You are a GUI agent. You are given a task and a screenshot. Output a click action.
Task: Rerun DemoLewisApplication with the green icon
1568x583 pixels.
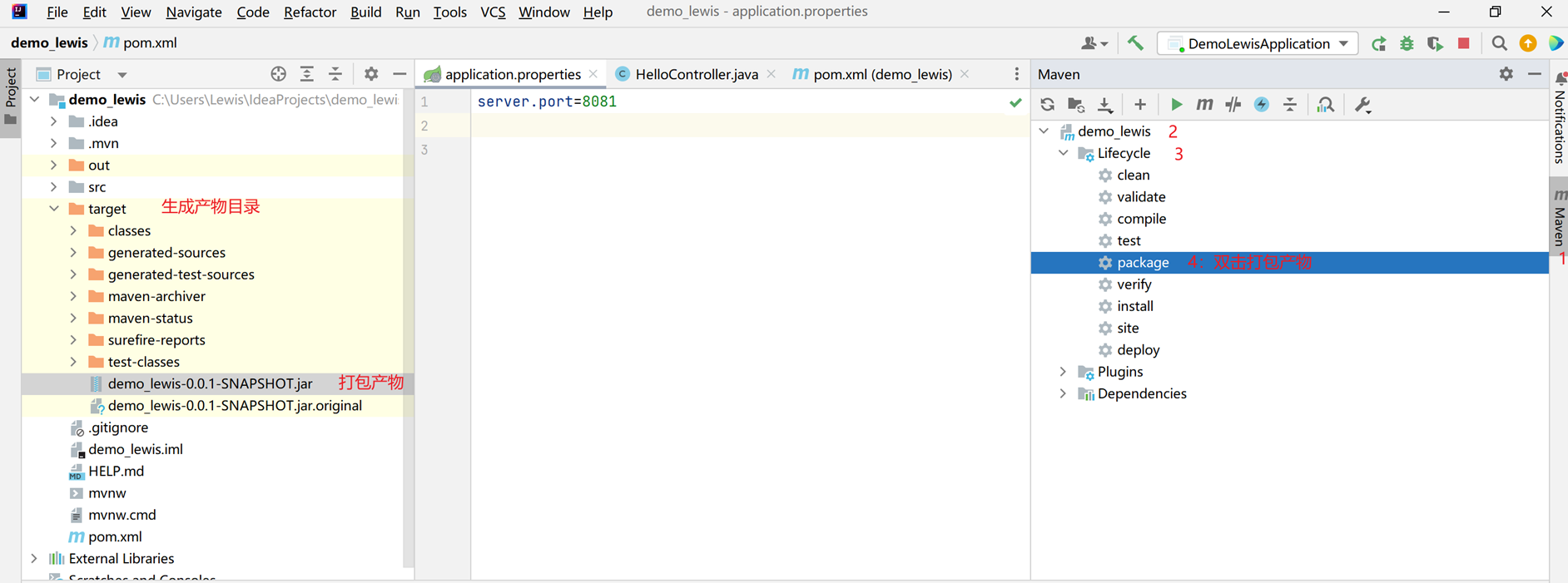click(x=1379, y=43)
